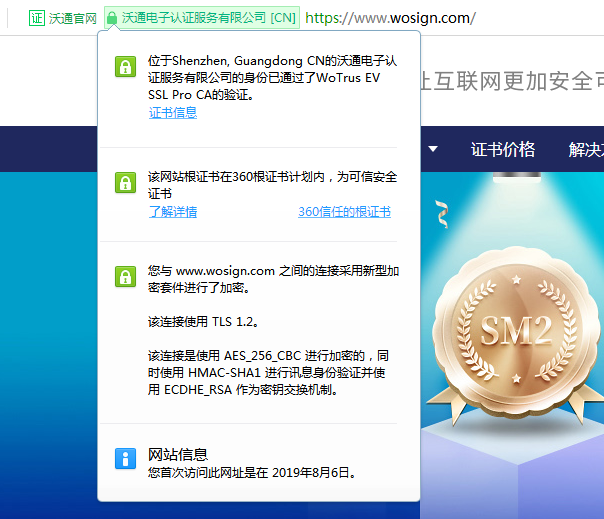
Task: Click the blue info icon for 网站信息
Action: pyautogui.click(x=125, y=459)
